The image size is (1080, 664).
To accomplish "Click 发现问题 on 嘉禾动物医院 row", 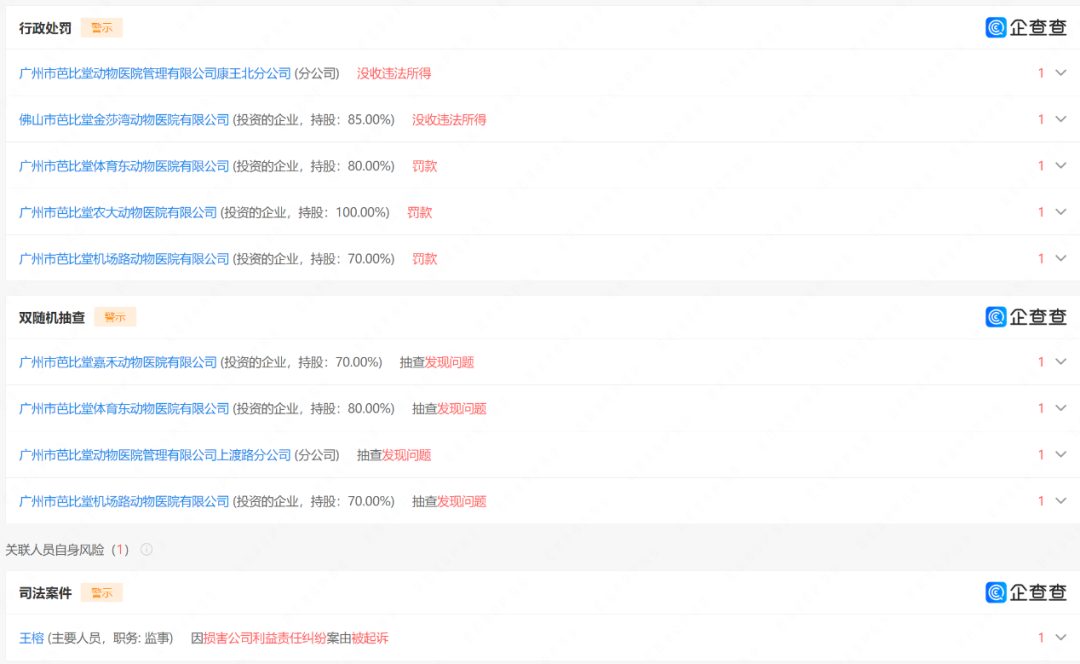I will 449,362.
